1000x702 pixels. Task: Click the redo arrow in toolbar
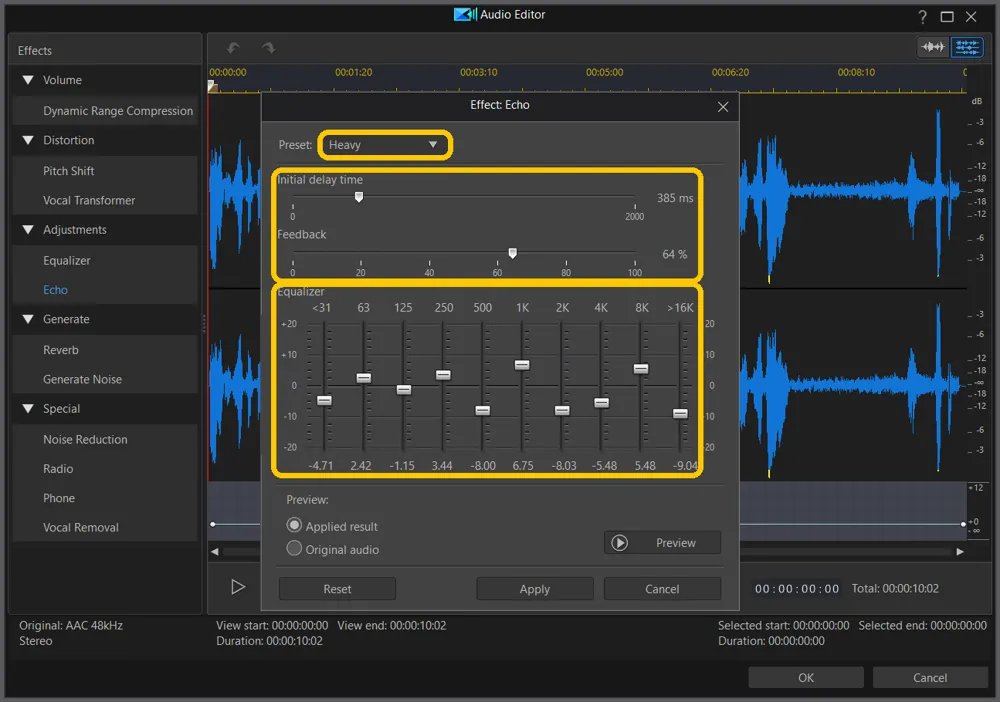268,48
